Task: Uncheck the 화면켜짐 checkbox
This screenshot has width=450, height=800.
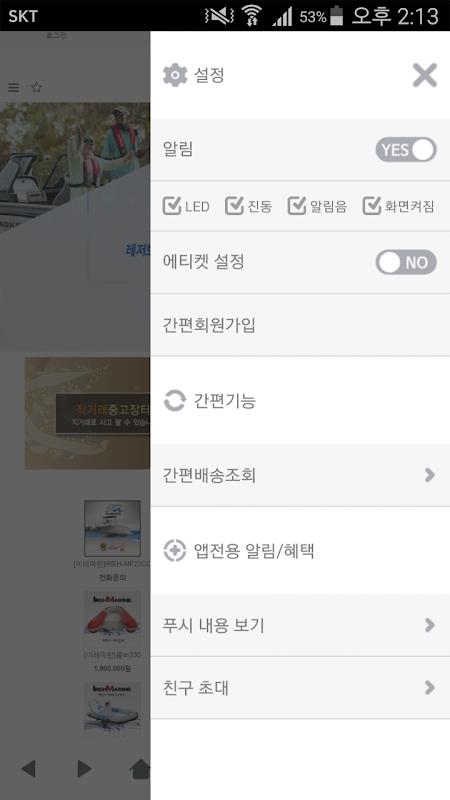Action: pyautogui.click(x=372, y=206)
